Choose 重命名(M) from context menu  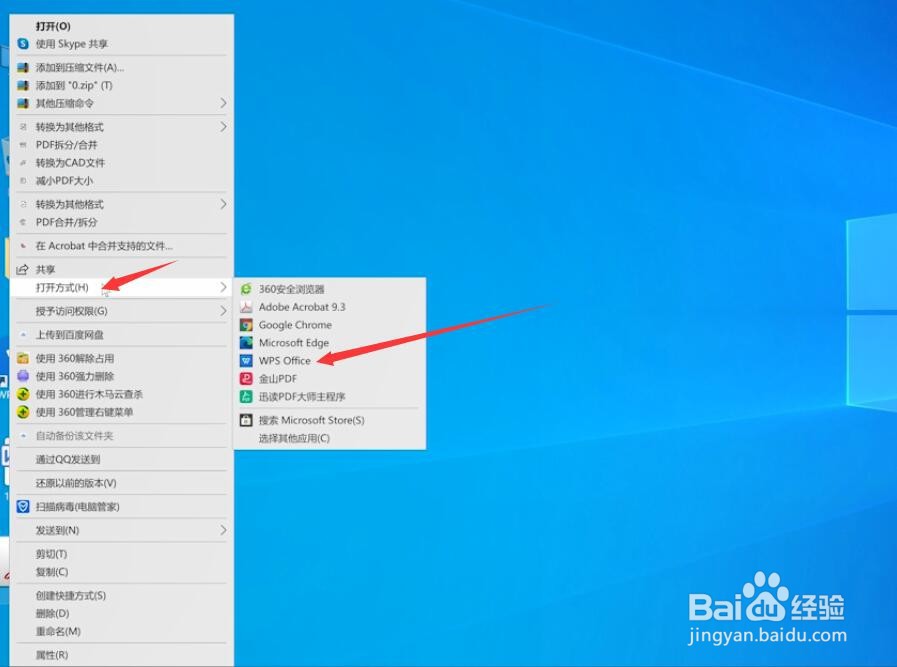pos(121,631)
